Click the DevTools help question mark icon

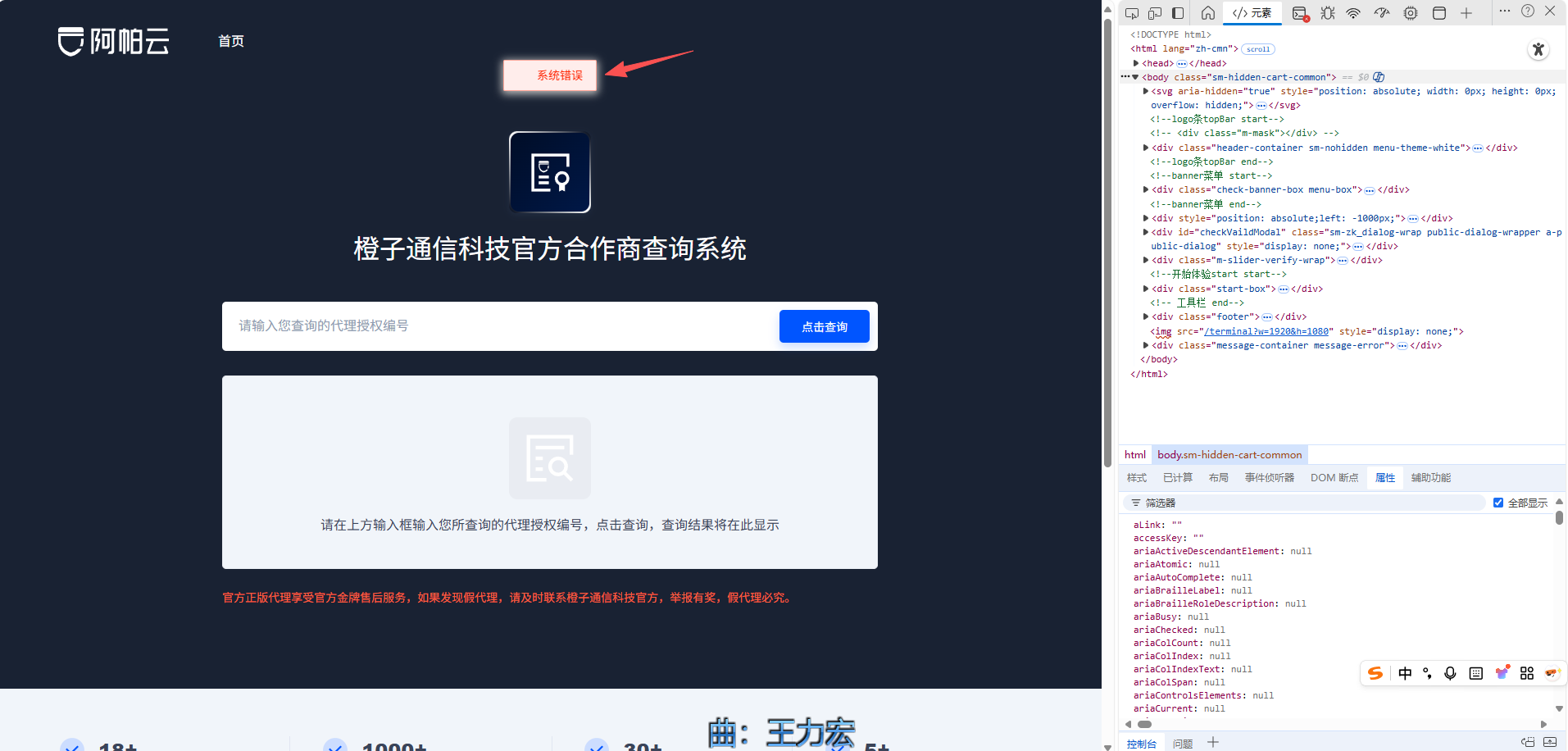pos(1528,11)
